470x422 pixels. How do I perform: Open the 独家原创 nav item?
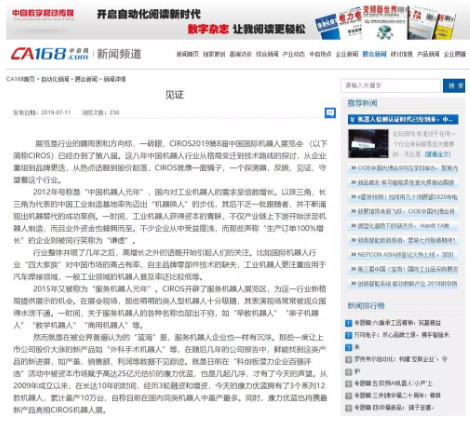click(x=214, y=54)
